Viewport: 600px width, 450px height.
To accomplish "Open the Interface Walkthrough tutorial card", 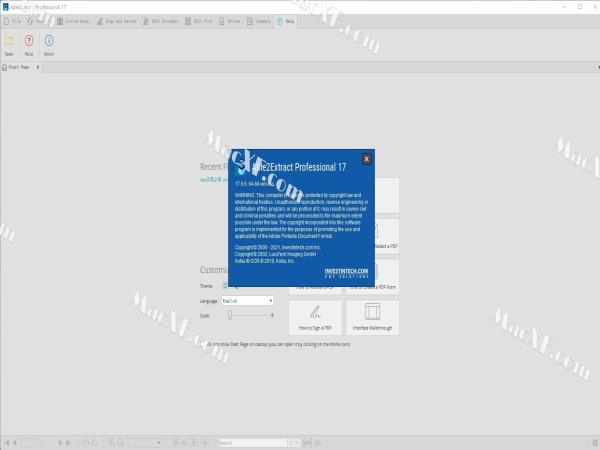I will [372, 318].
